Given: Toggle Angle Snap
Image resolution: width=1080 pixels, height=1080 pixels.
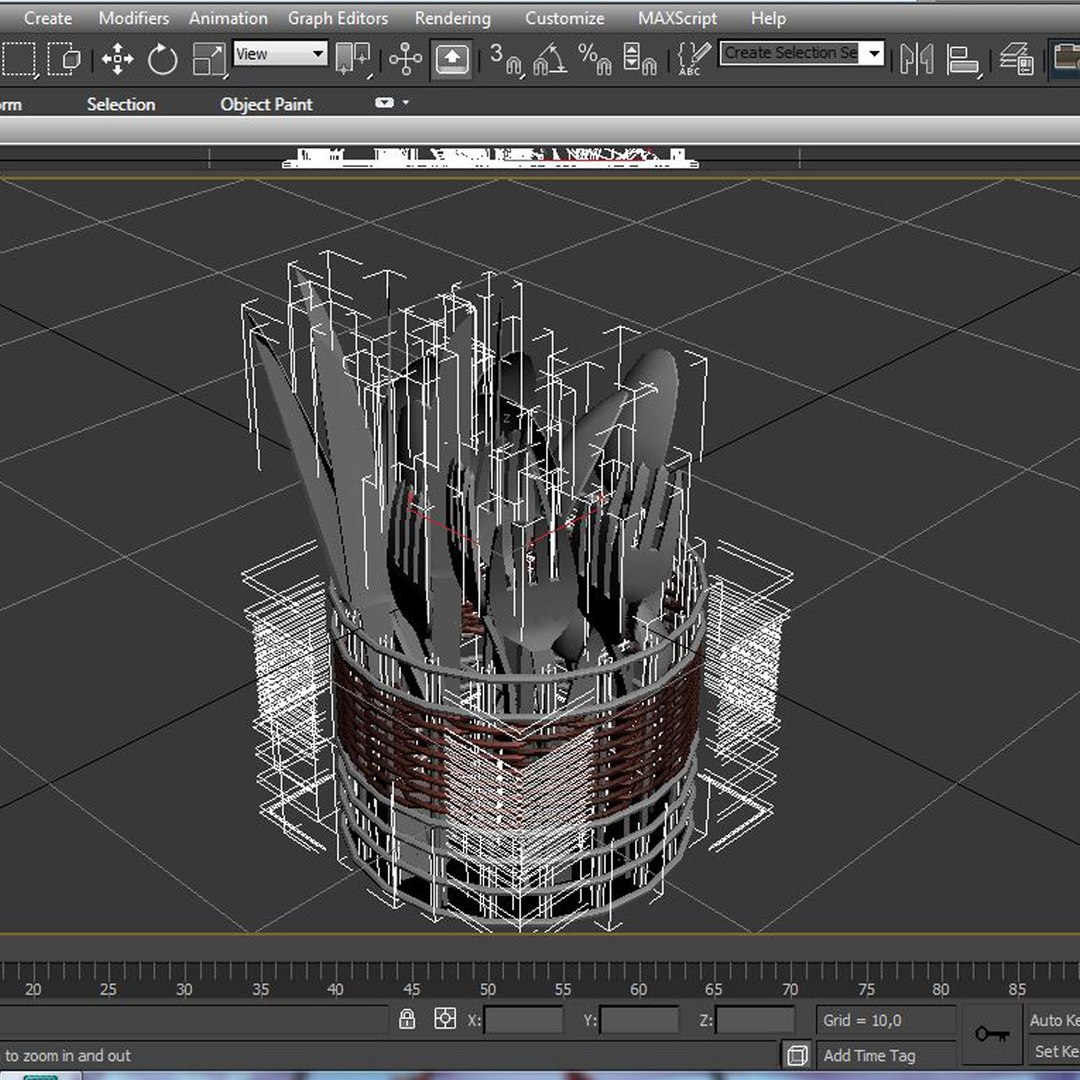Looking at the screenshot, I should (550, 59).
